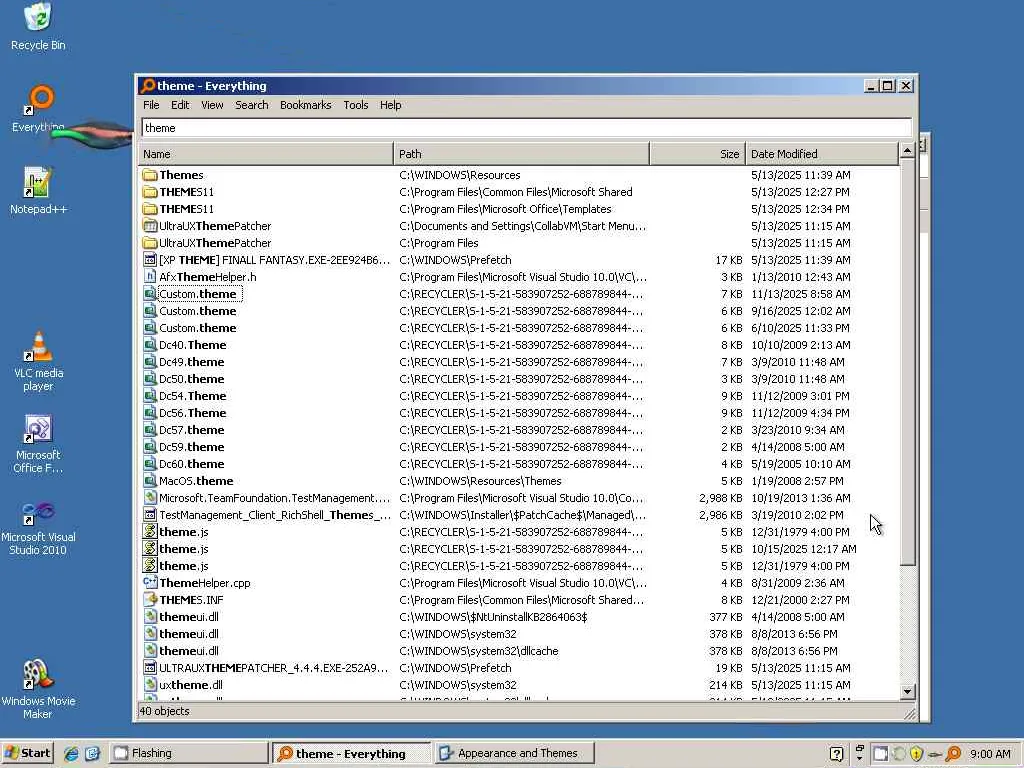1024x768 pixels.
Task: Click the ULTRAUXTHEMEPATCHER prefetch file icon
Action: pyautogui.click(x=150, y=667)
